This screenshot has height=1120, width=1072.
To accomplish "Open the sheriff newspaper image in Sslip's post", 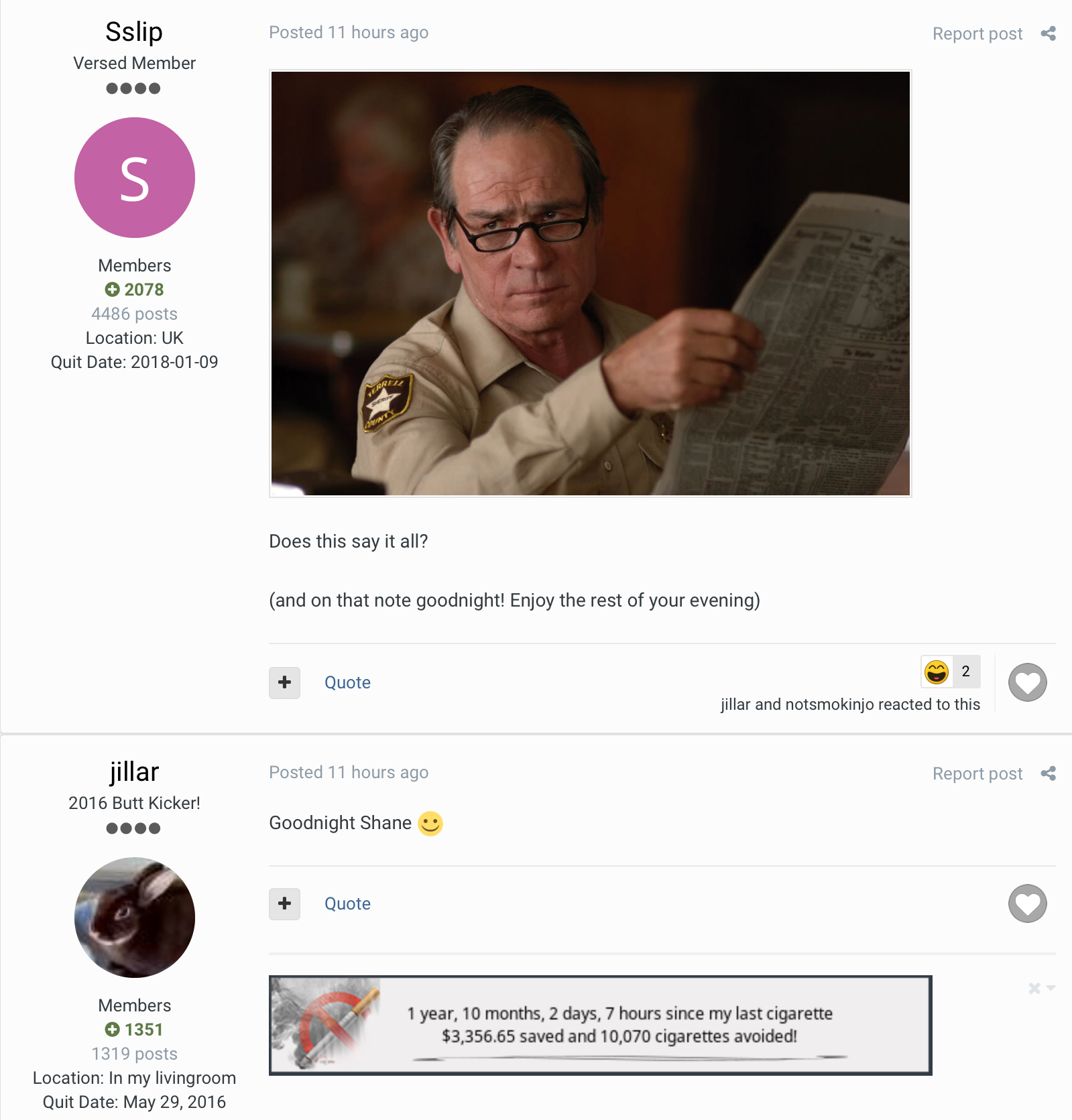I will (x=590, y=284).
